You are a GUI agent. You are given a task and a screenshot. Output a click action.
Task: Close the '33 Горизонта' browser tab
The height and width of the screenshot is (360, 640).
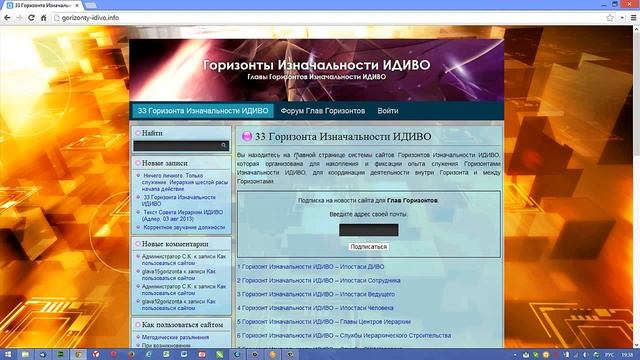click(x=77, y=5)
